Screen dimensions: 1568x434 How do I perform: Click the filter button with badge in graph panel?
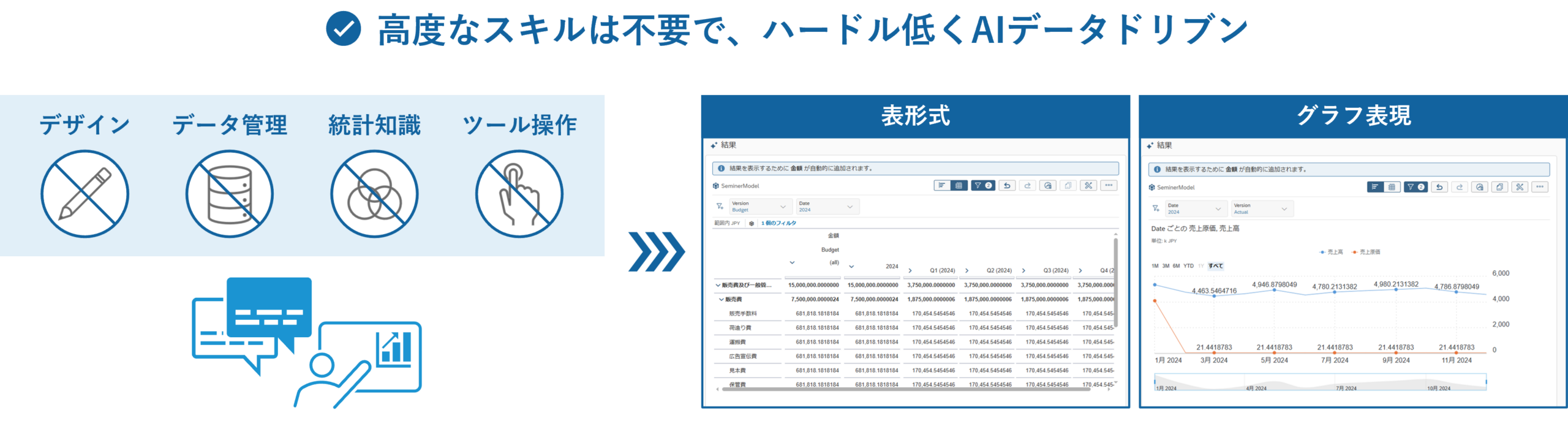click(x=1415, y=187)
